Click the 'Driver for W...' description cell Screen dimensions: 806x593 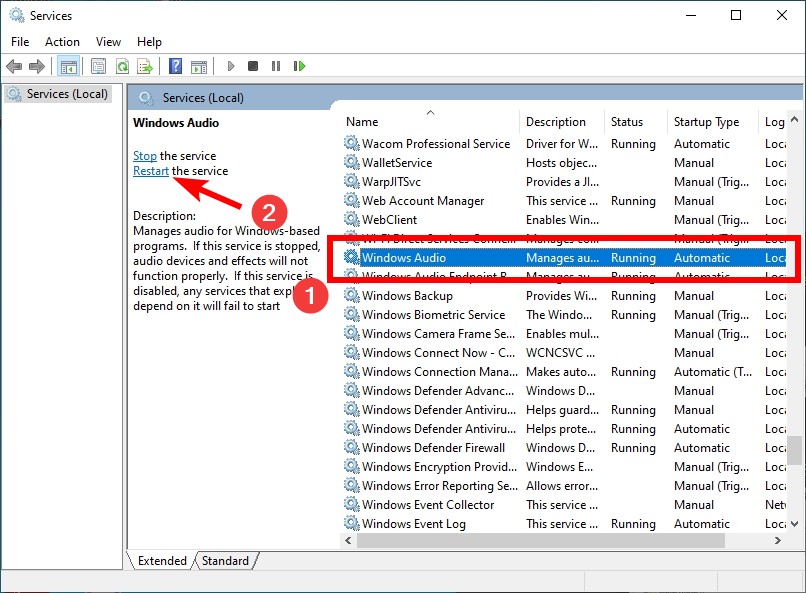click(562, 143)
